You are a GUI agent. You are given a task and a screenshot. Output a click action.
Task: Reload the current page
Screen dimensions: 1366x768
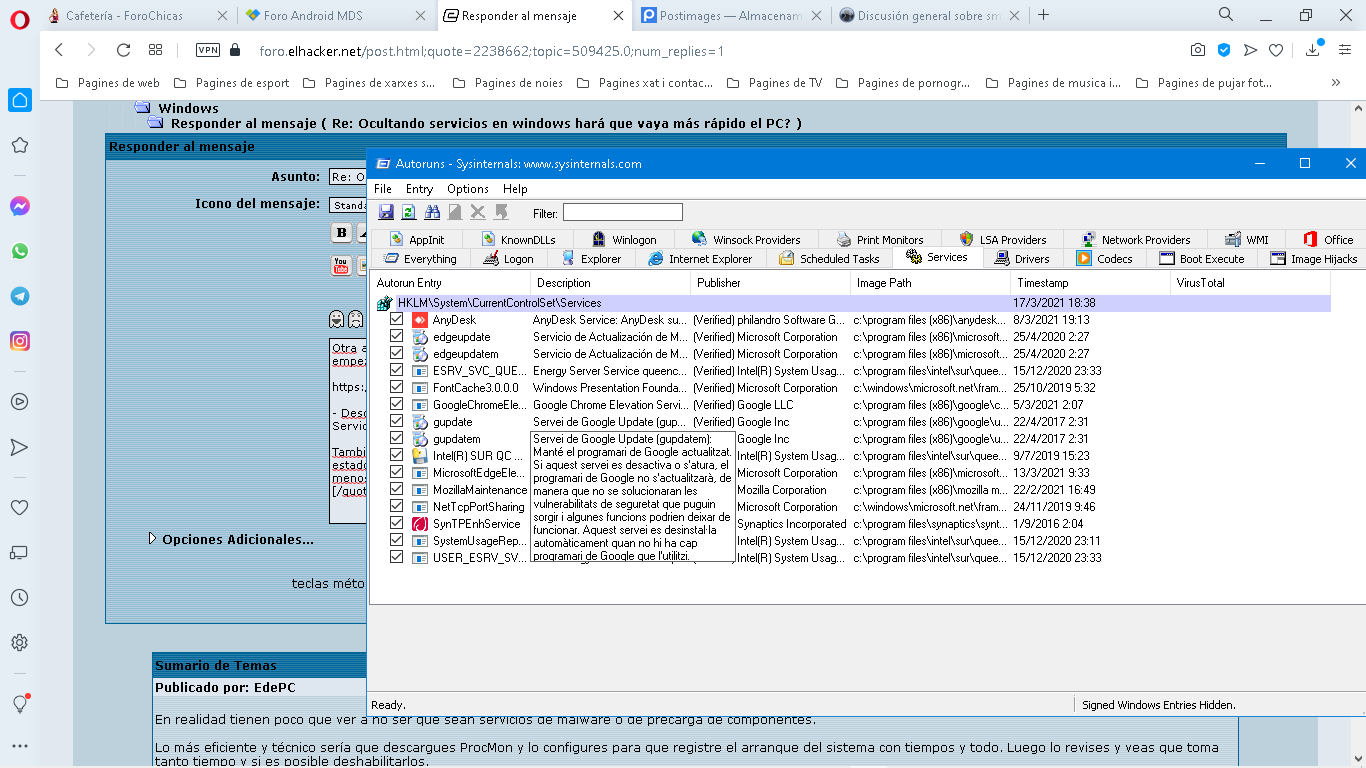pos(123,50)
